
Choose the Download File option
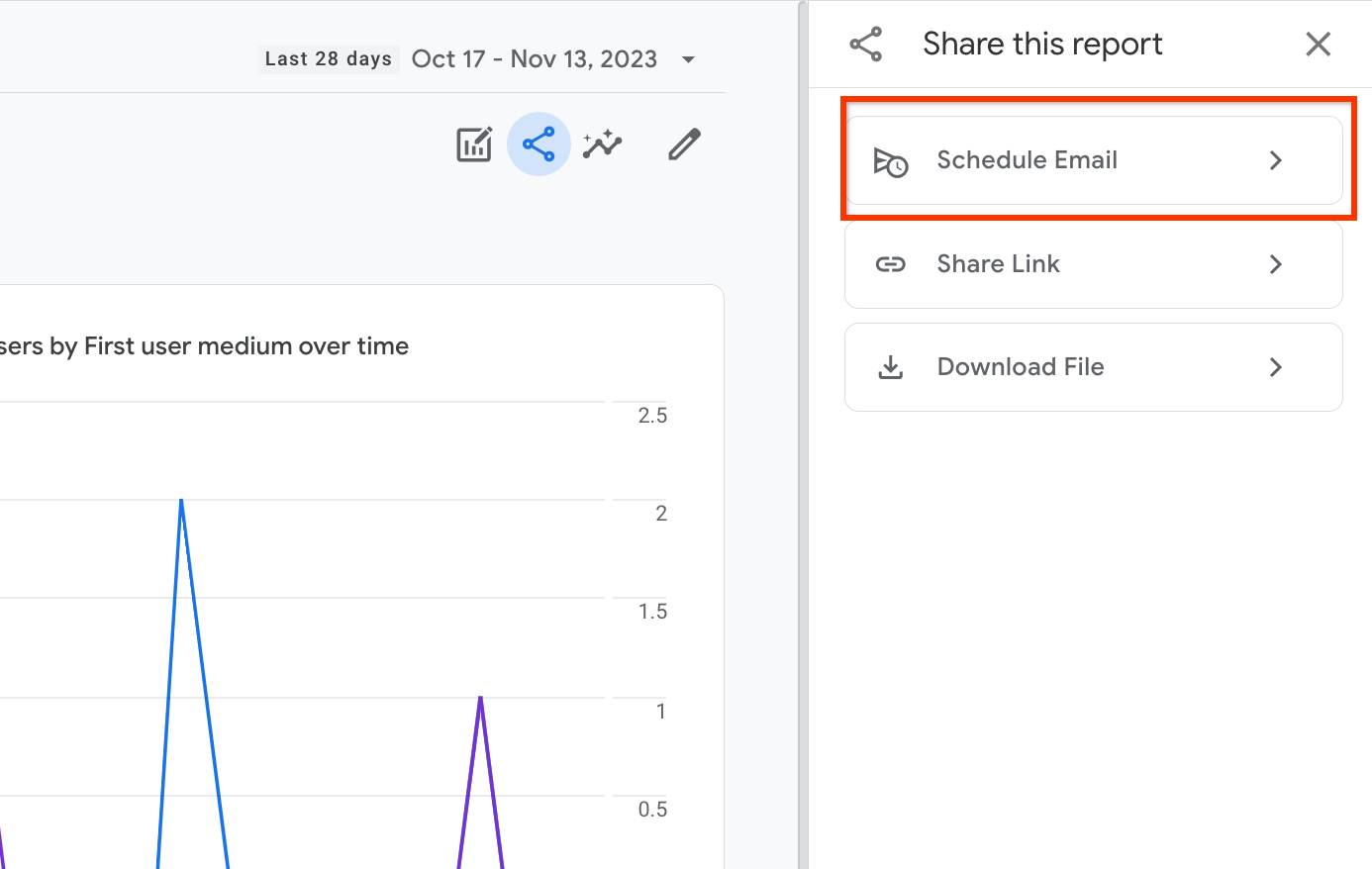pos(1020,367)
